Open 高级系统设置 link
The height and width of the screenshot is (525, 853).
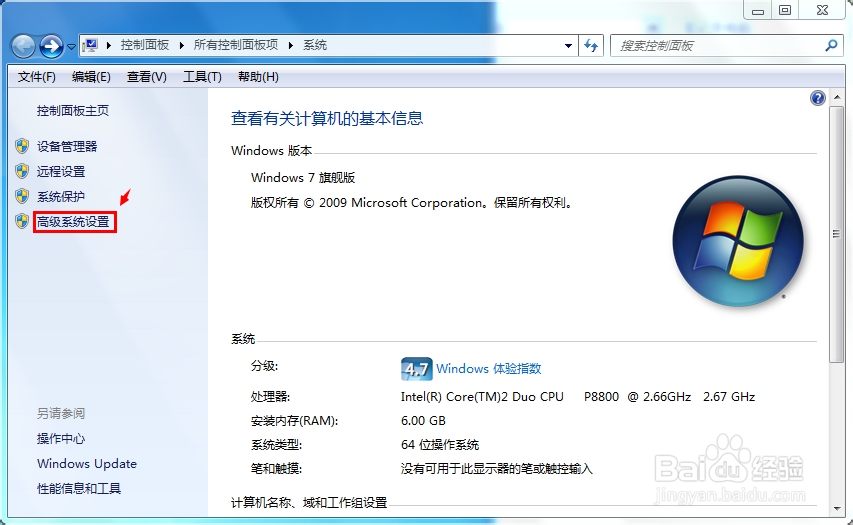coord(73,221)
